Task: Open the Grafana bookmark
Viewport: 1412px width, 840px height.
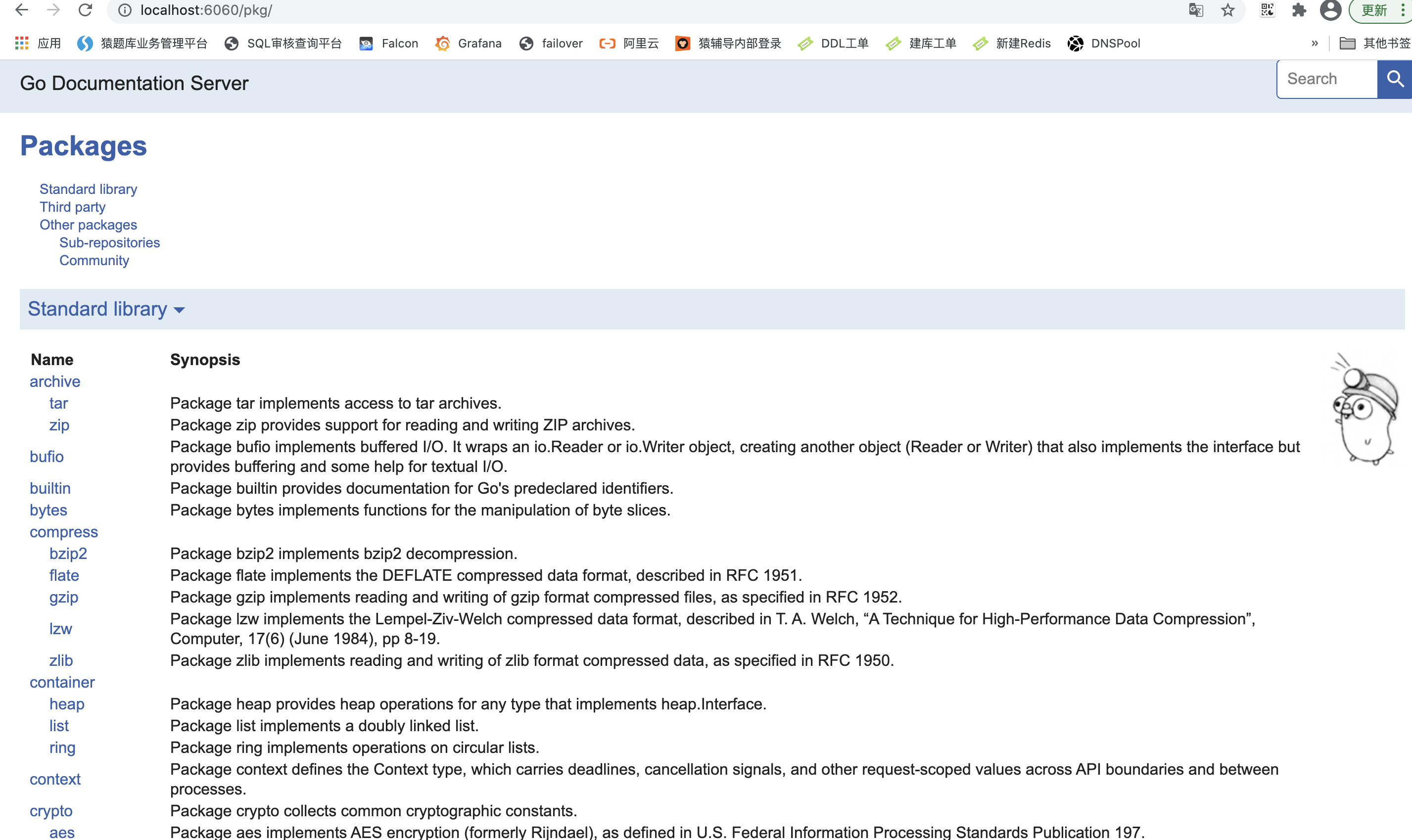Action: pyautogui.click(x=479, y=43)
